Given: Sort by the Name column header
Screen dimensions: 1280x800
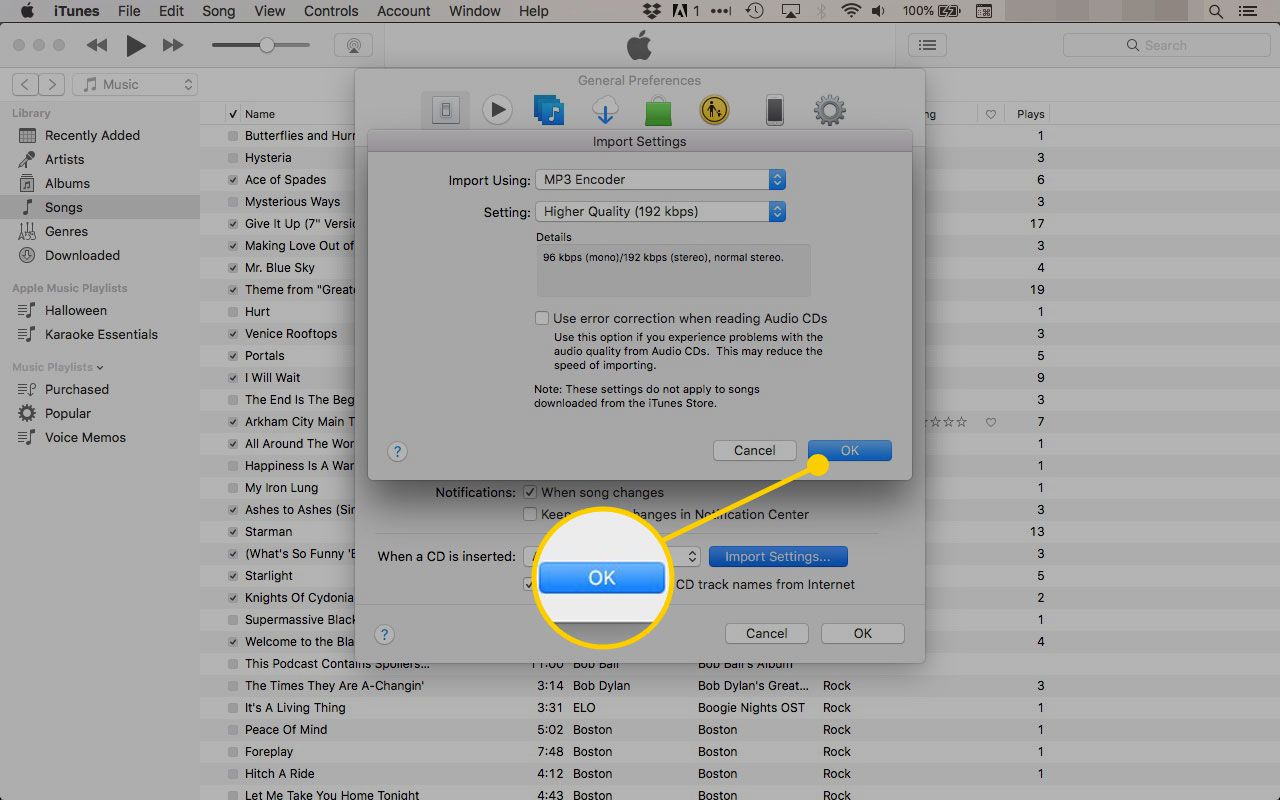Looking at the screenshot, I should [x=260, y=114].
